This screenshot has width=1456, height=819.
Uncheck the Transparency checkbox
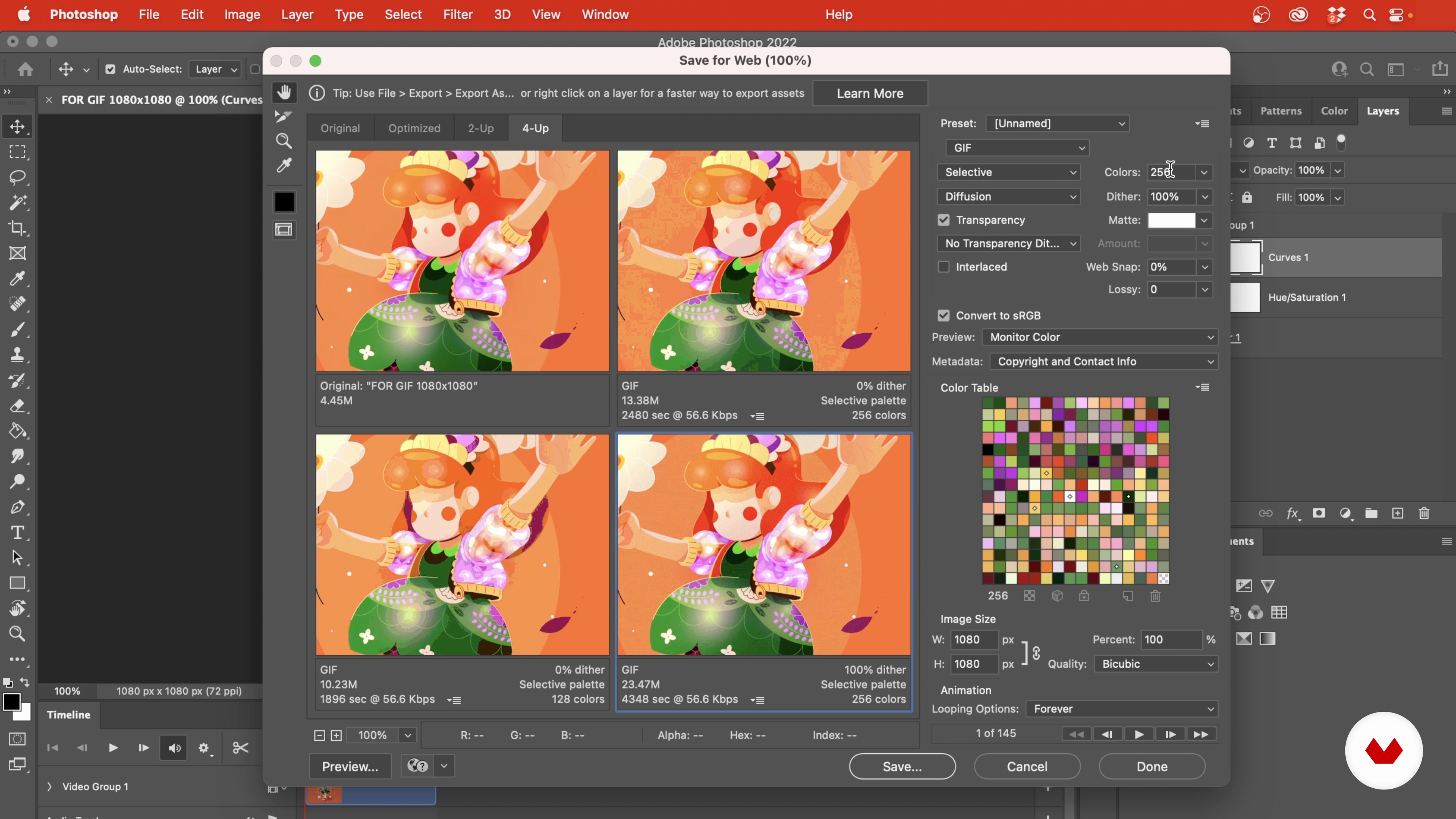[x=943, y=220]
